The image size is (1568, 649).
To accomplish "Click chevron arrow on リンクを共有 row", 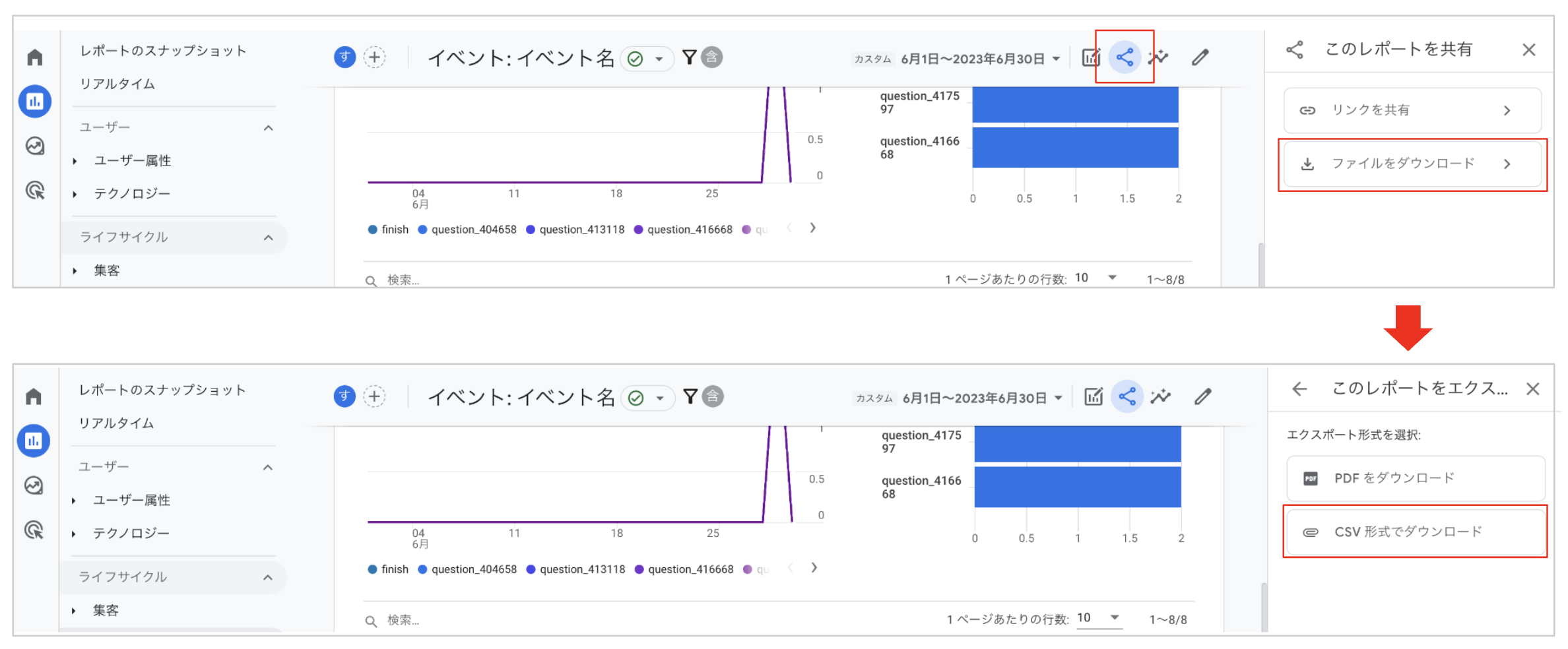I will click(1507, 110).
